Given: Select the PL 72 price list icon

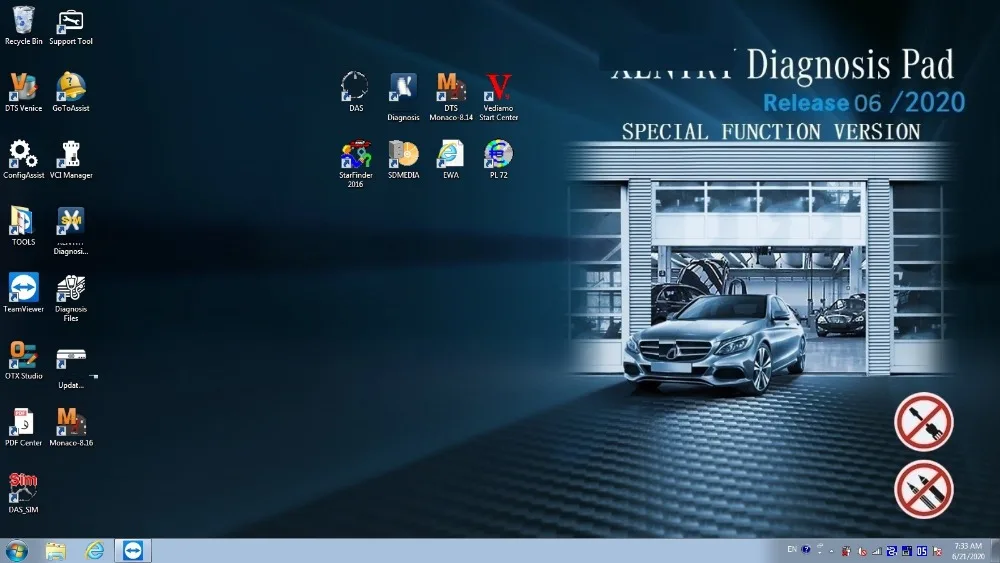Looking at the screenshot, I should pos(498,159).
